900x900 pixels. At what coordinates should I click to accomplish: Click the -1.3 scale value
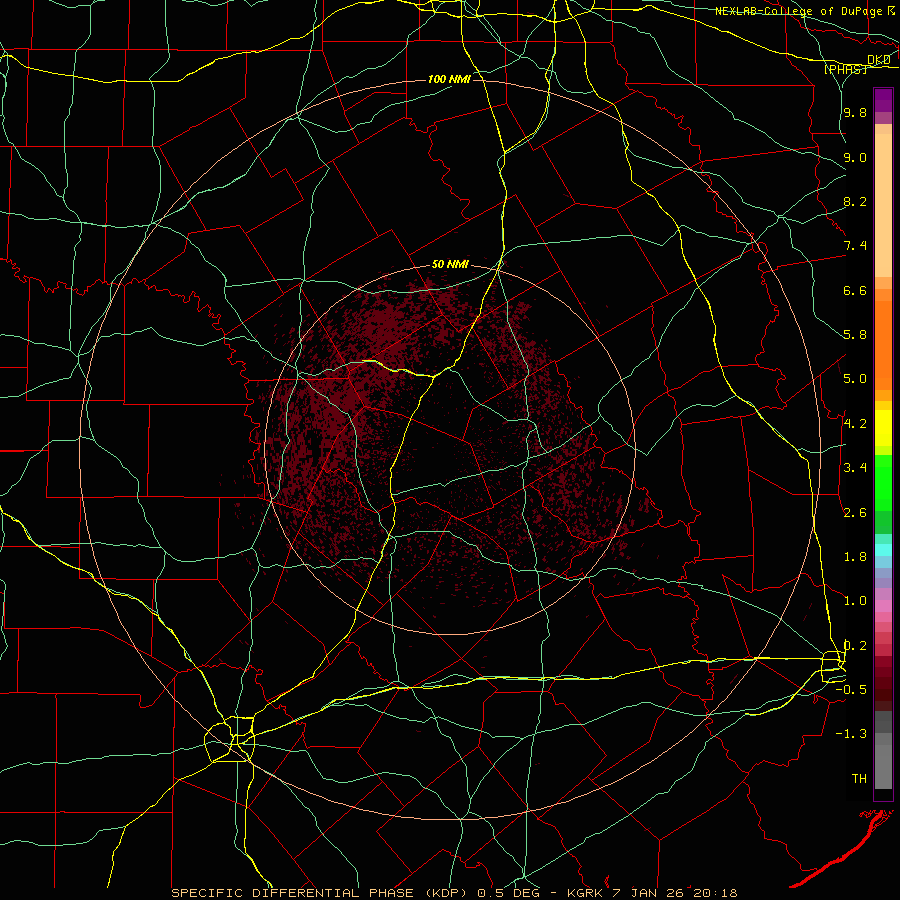point(852,734)
